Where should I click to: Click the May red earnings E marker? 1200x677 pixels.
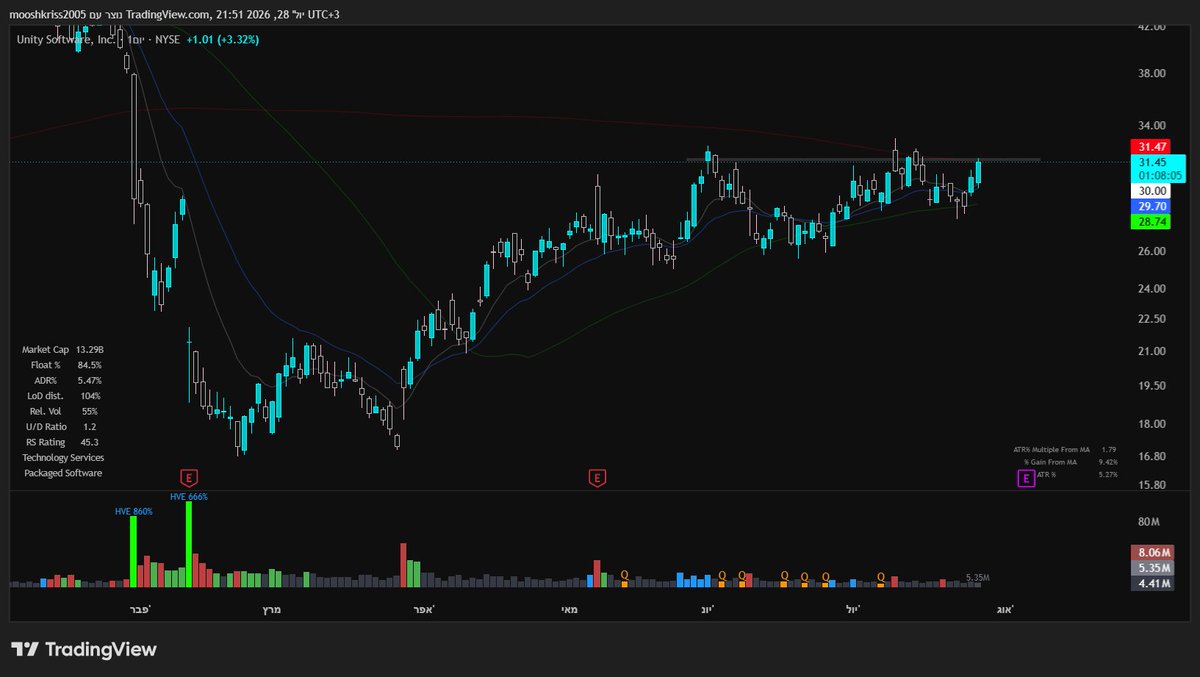coord(597,478)
